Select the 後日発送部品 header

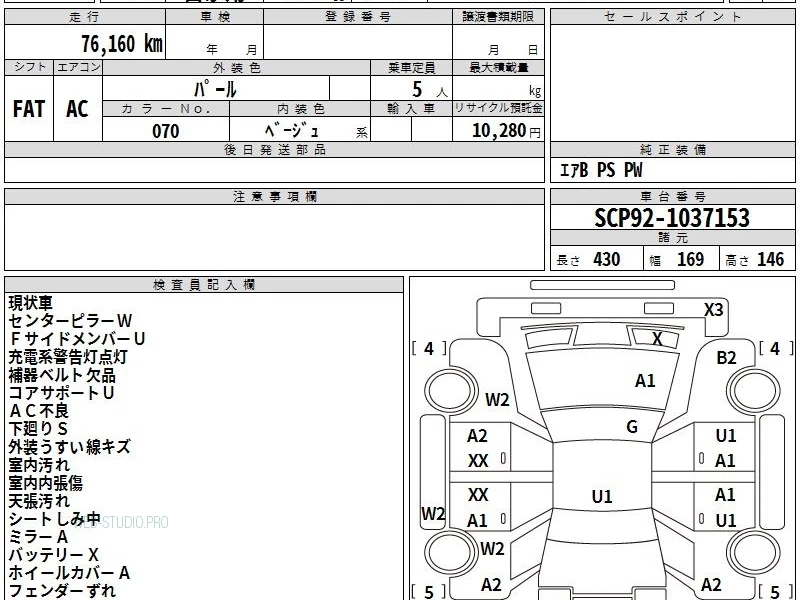274,149
